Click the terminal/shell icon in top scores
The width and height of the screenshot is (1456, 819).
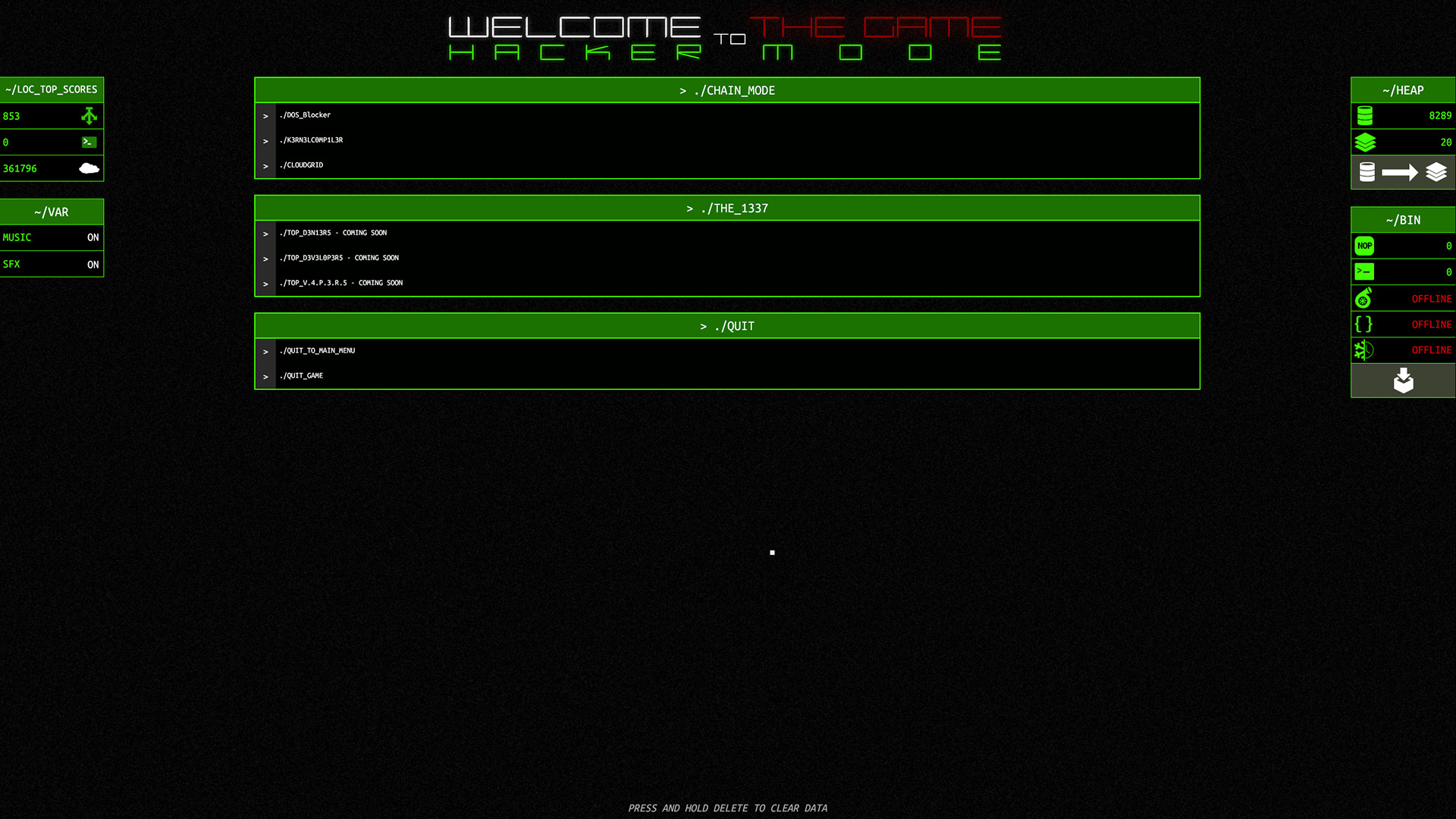coord(89,141)
